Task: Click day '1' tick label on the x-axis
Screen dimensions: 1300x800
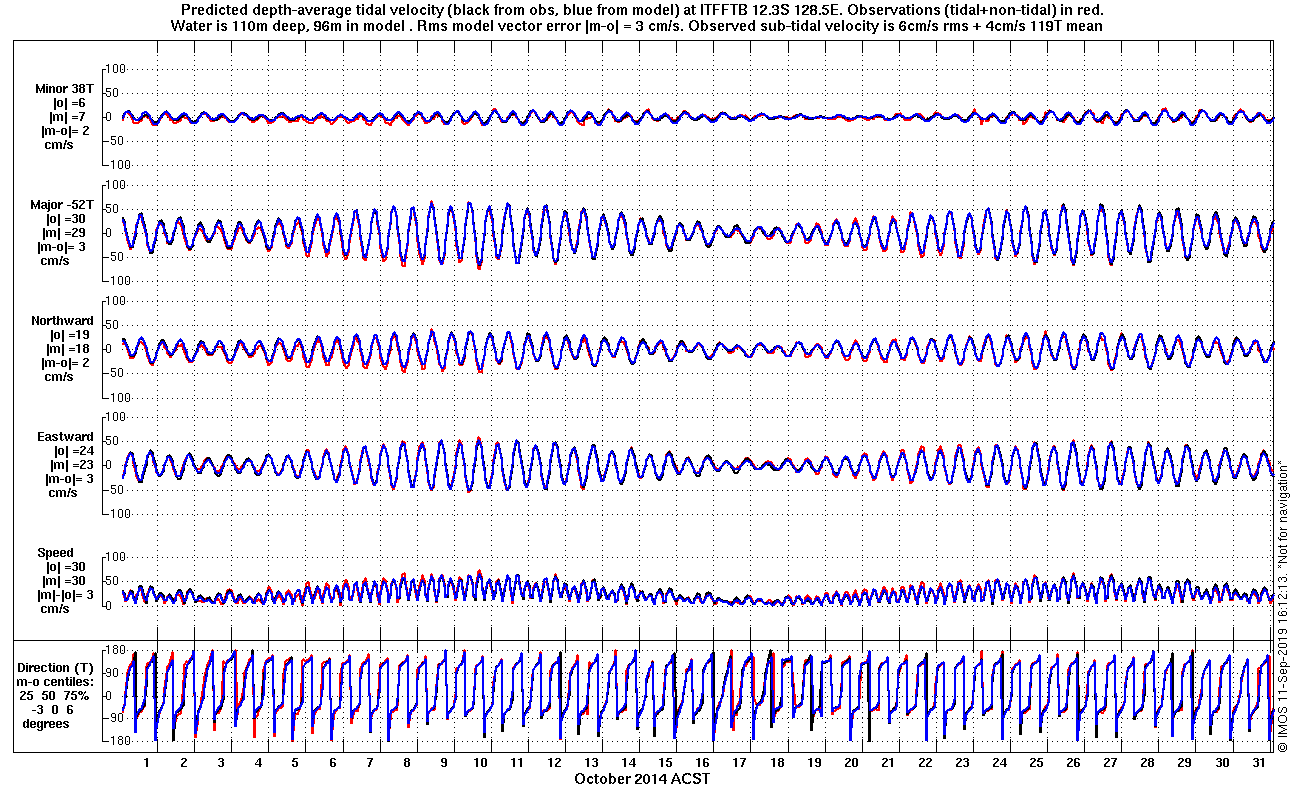Action: click(146, 762)
